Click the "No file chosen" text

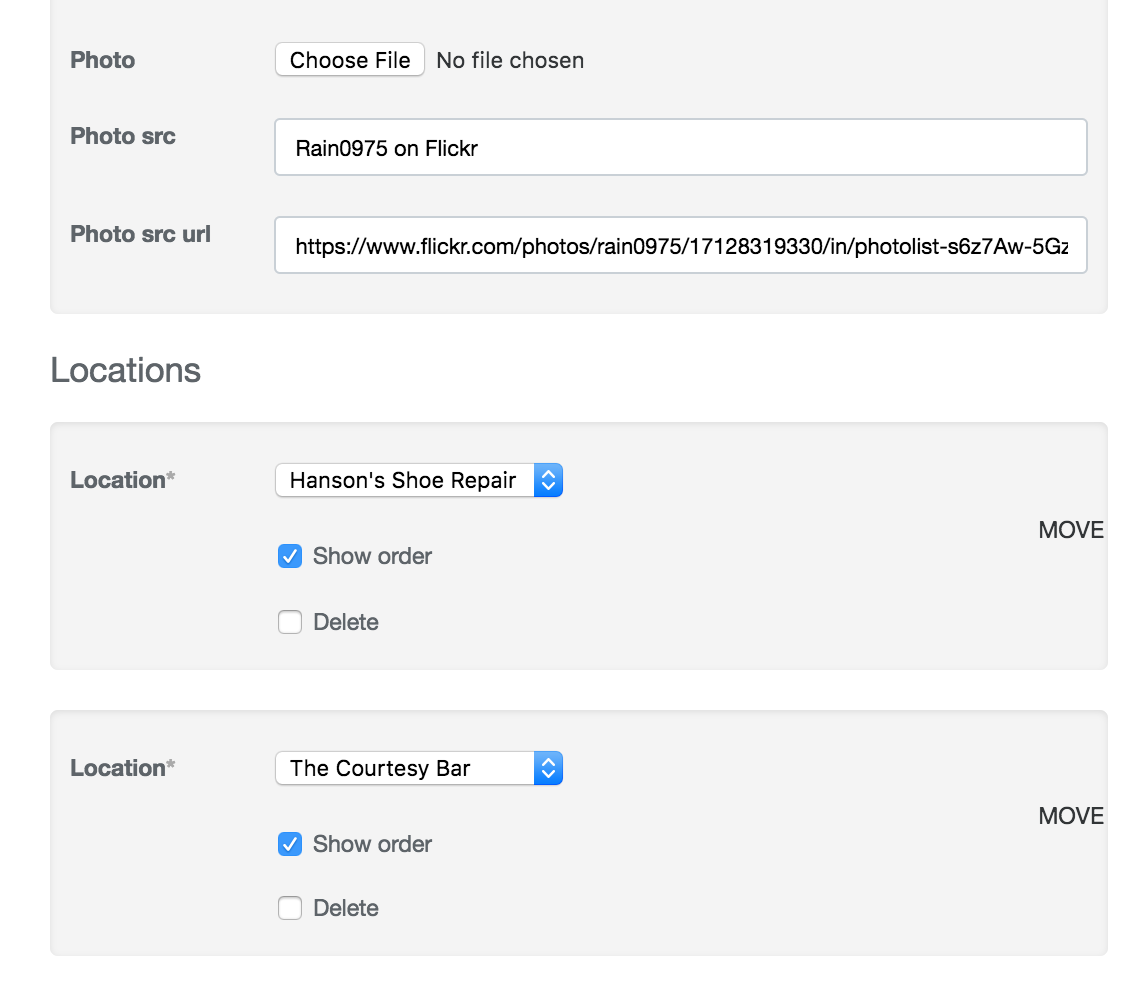pyautogui.click(x=510, y=60)
